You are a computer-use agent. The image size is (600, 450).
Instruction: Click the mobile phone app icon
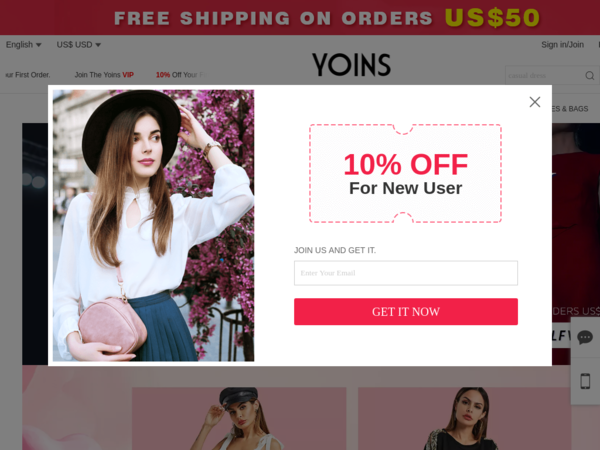[585, 381]
